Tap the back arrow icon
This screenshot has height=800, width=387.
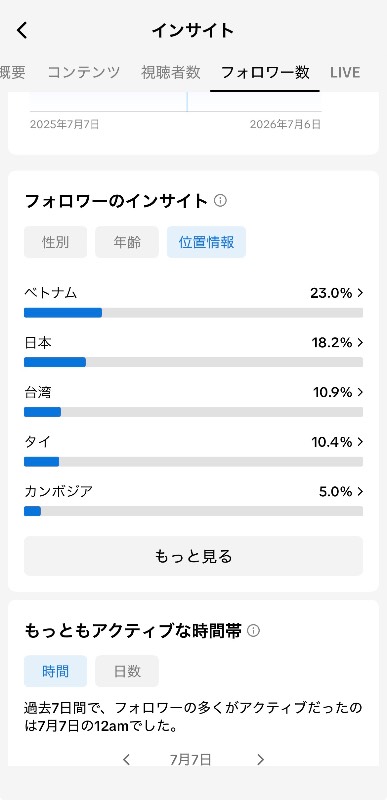click(22, 31)
